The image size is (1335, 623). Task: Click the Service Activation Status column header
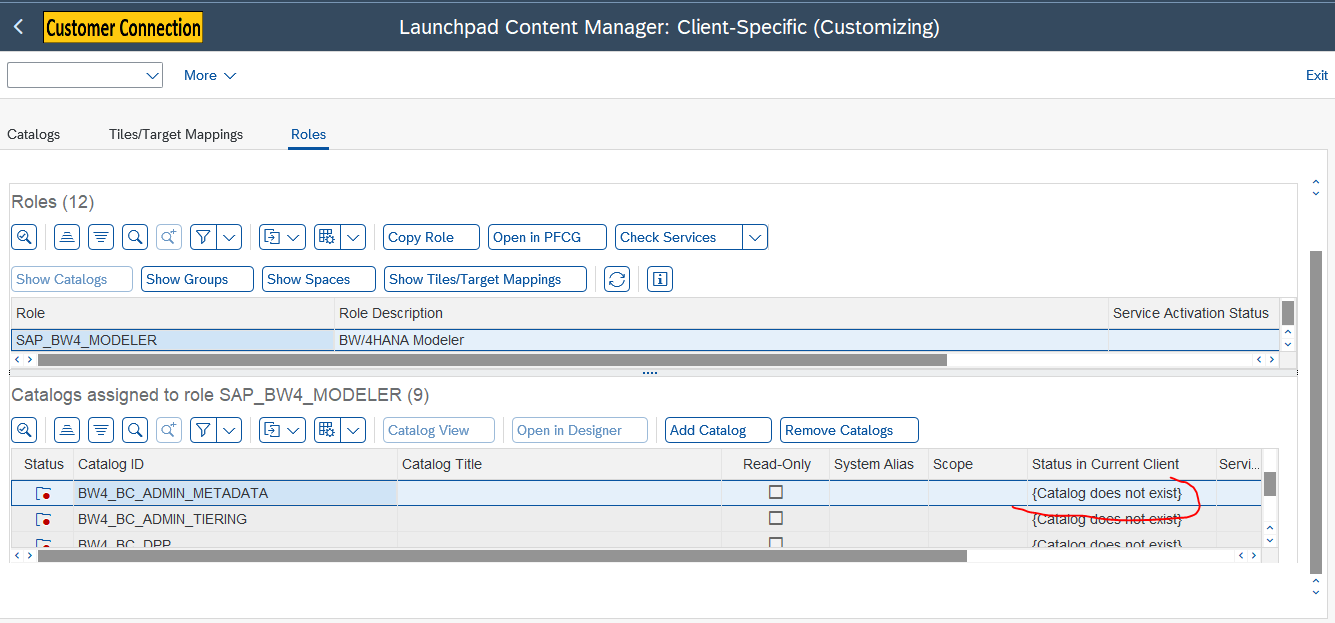(x=1193, y=313)
